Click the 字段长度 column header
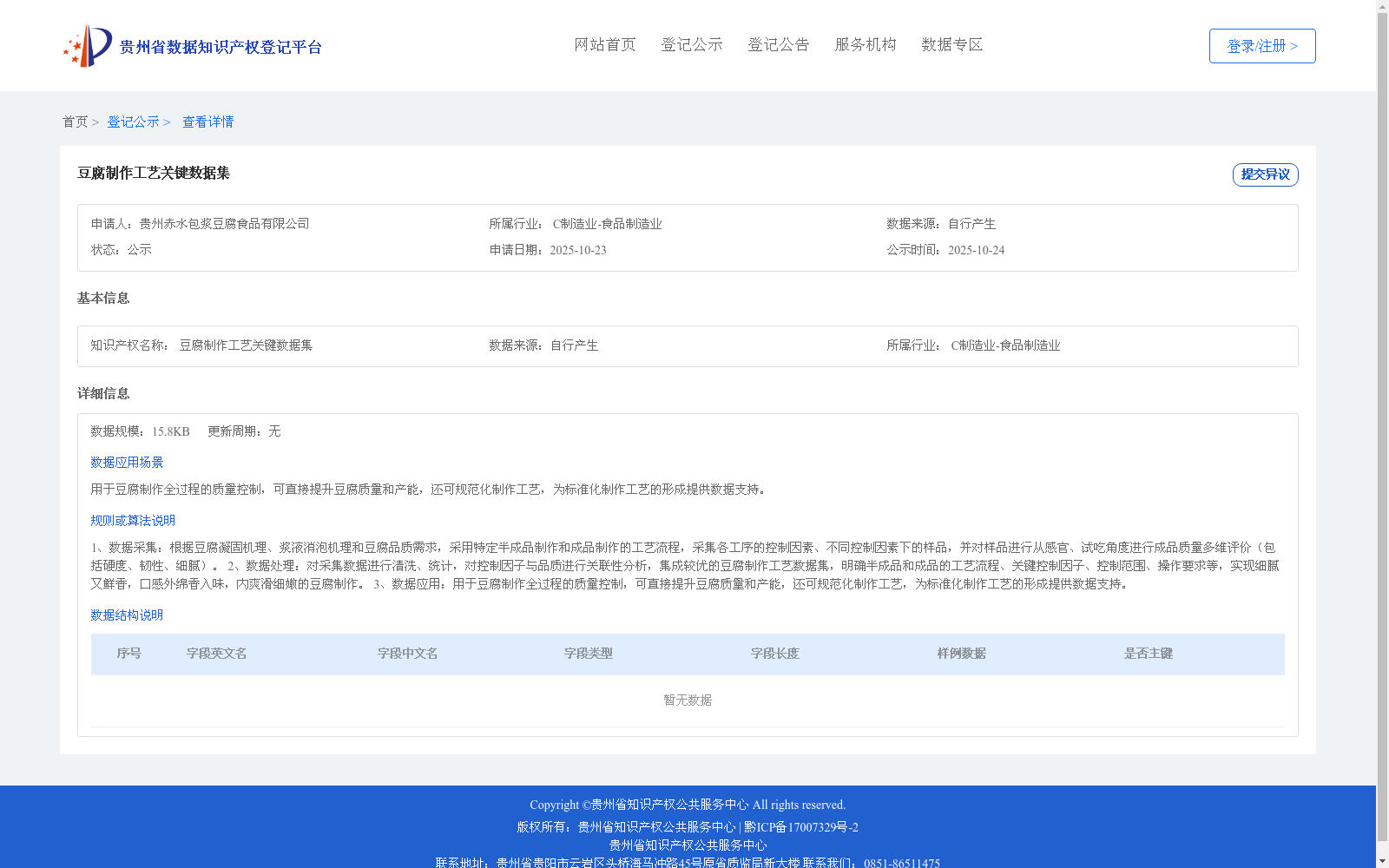This screenshot has height=868, width=1389. pos(775,654)
